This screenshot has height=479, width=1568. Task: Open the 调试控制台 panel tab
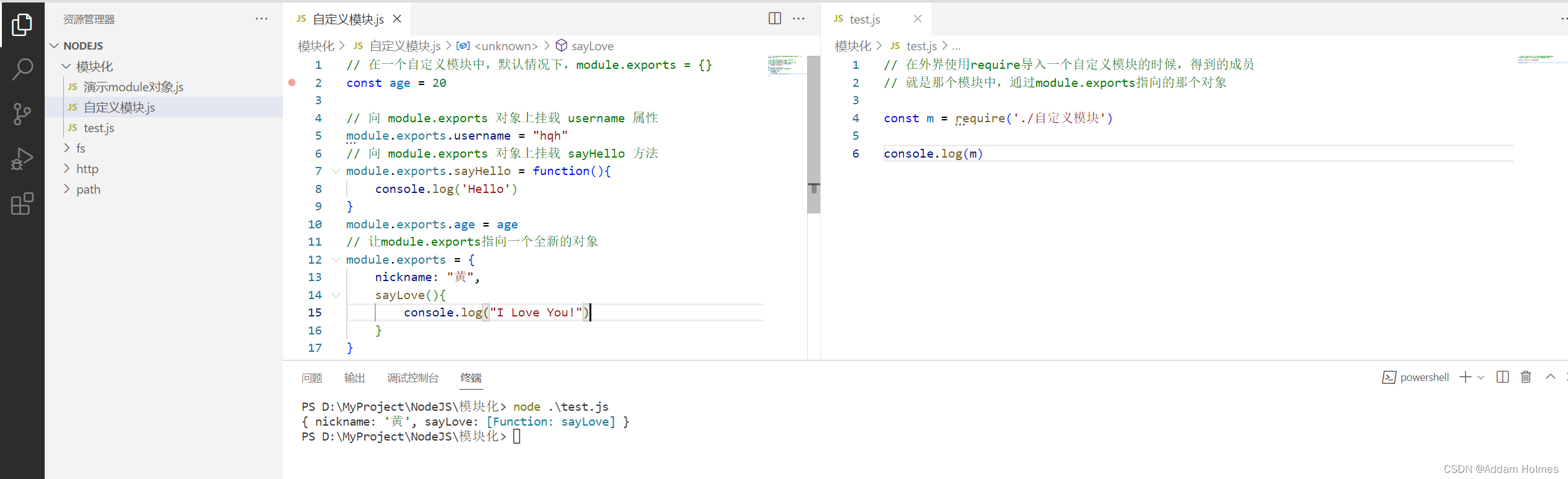[413, 378]
